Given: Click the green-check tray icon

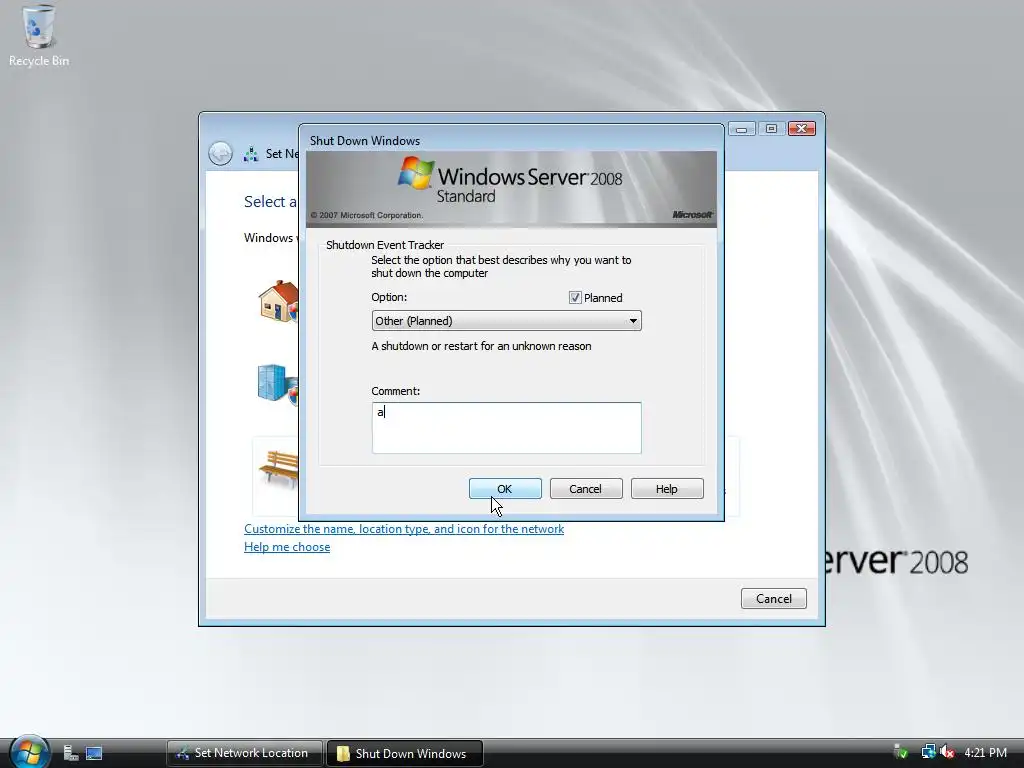Looking at the screenshot, I should pos(901,752).
